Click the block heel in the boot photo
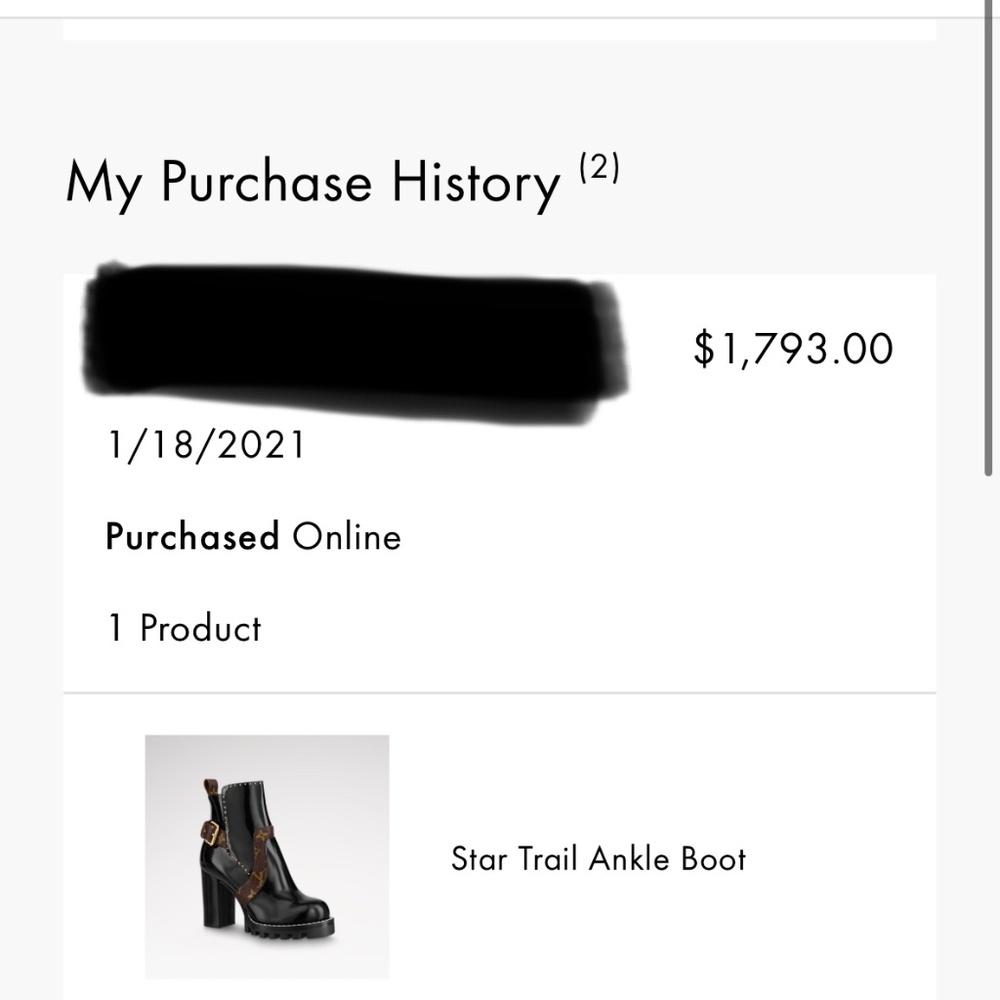Viewport: 1000px width, 1000px height. [215, 900]
